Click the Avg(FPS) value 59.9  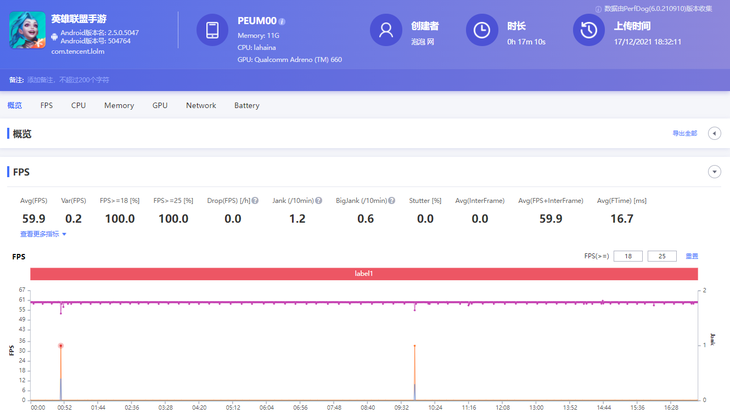pyautogui.click(x=34, y=219)
